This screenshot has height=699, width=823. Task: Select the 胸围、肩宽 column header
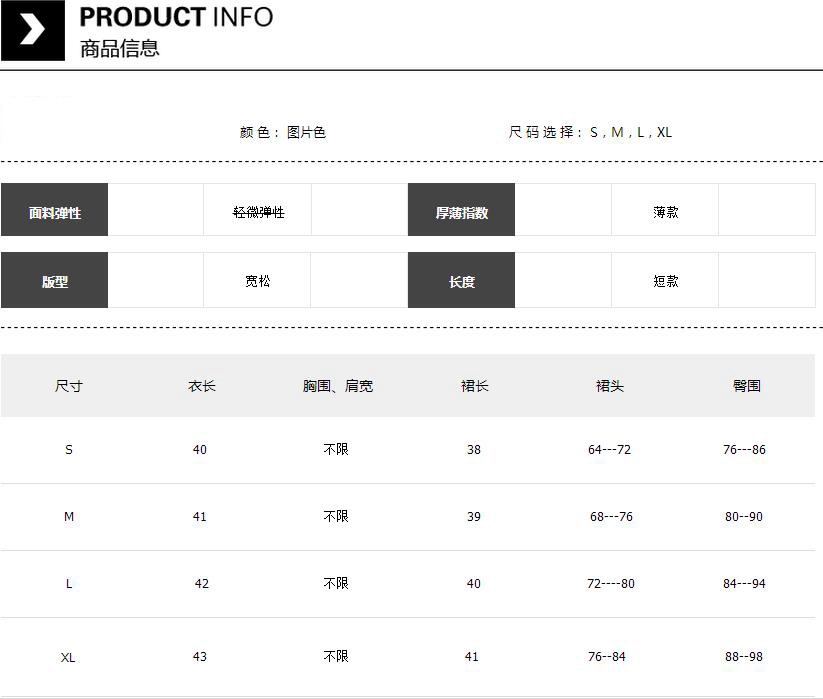coord(337,386)
